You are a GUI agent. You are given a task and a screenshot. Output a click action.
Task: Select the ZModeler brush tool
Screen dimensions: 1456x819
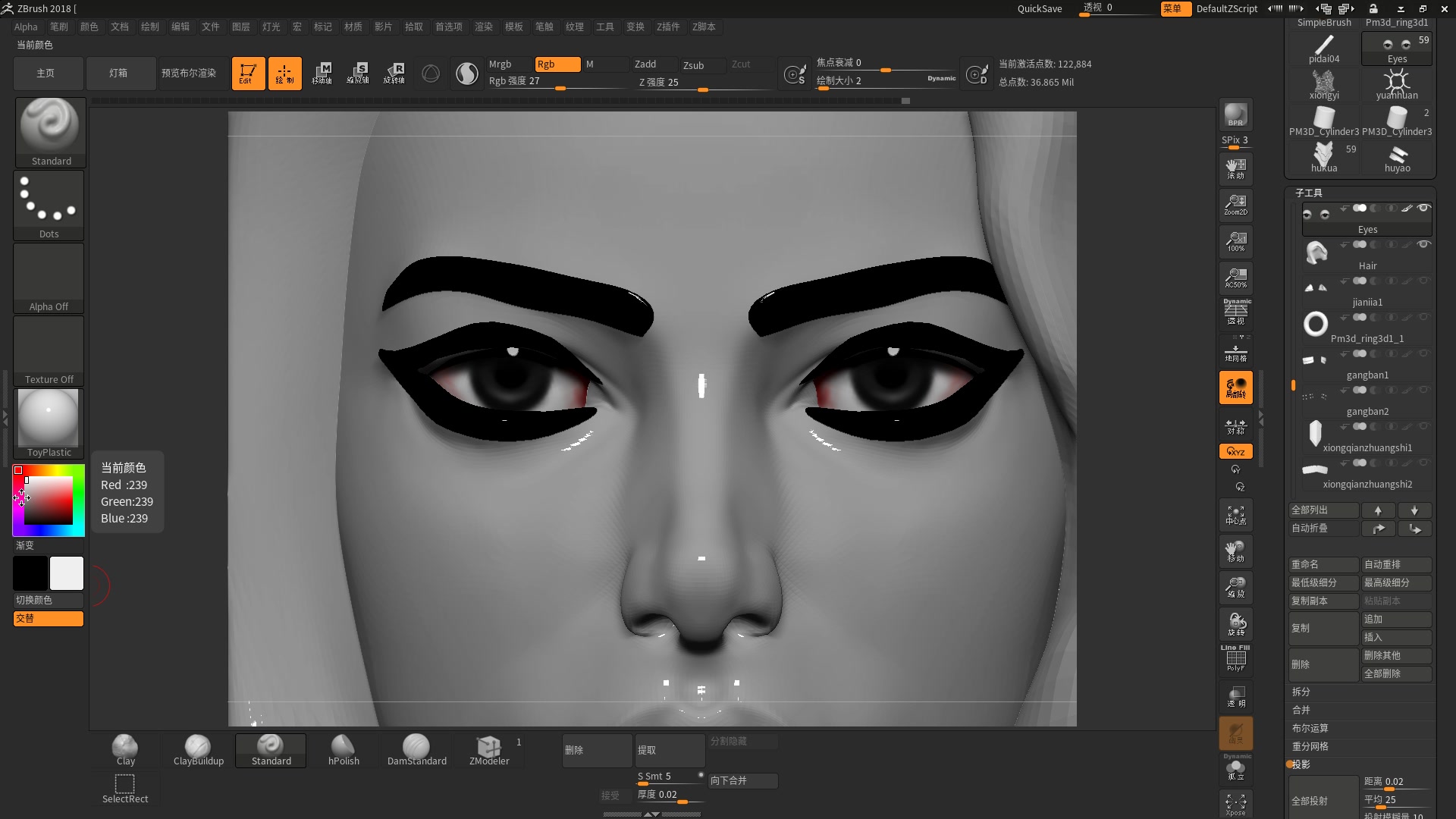[x=489, y=749]
